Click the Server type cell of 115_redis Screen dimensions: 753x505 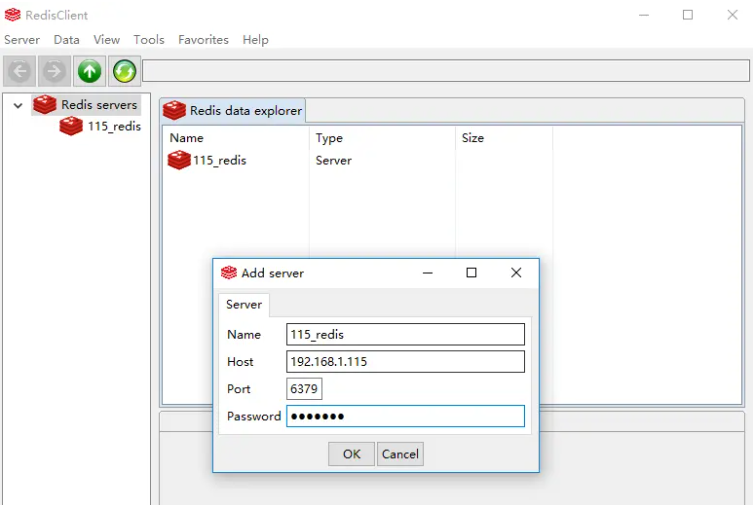333,160
